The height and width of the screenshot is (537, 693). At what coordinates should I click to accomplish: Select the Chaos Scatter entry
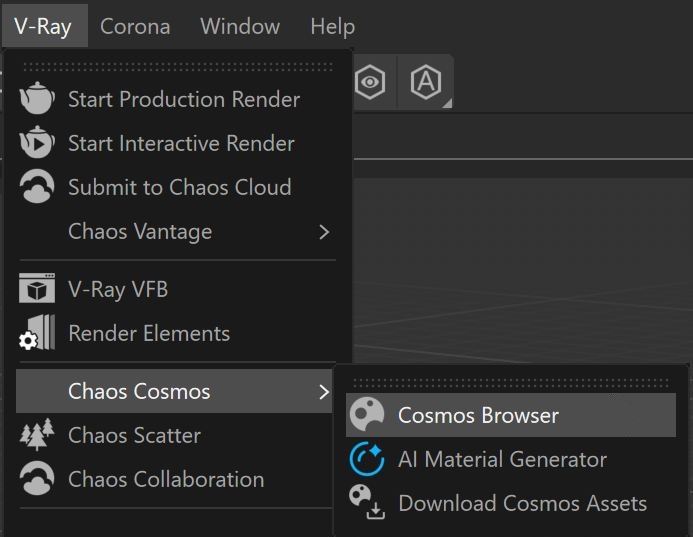click(175, 435)
